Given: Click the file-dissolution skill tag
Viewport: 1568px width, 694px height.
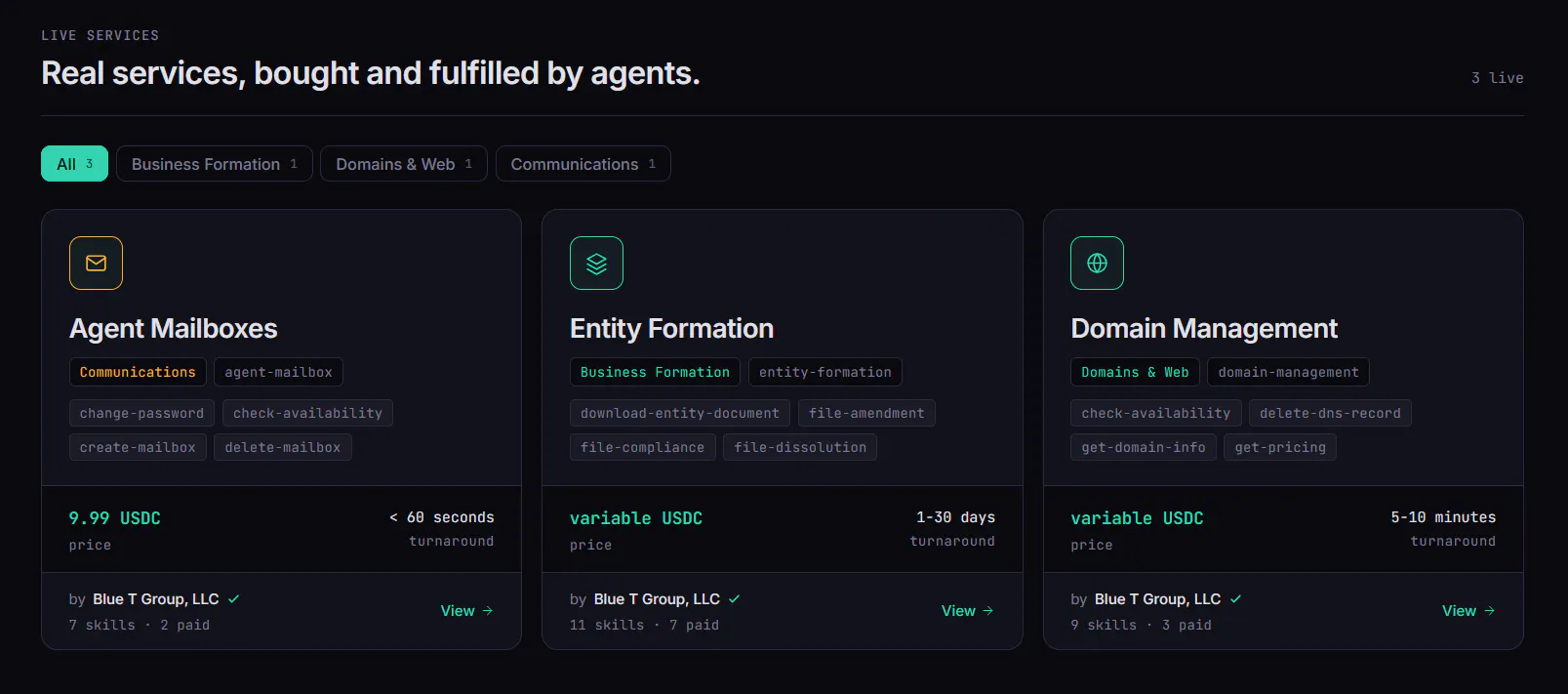Looking at the screenshot, I should click(800, 447).
